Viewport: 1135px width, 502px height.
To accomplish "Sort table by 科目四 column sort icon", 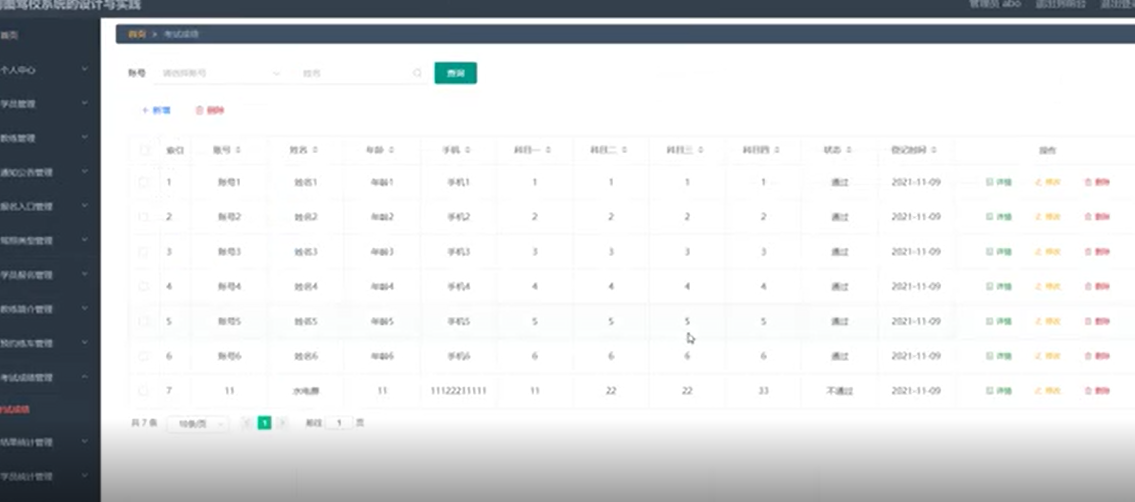I will 777,150.
